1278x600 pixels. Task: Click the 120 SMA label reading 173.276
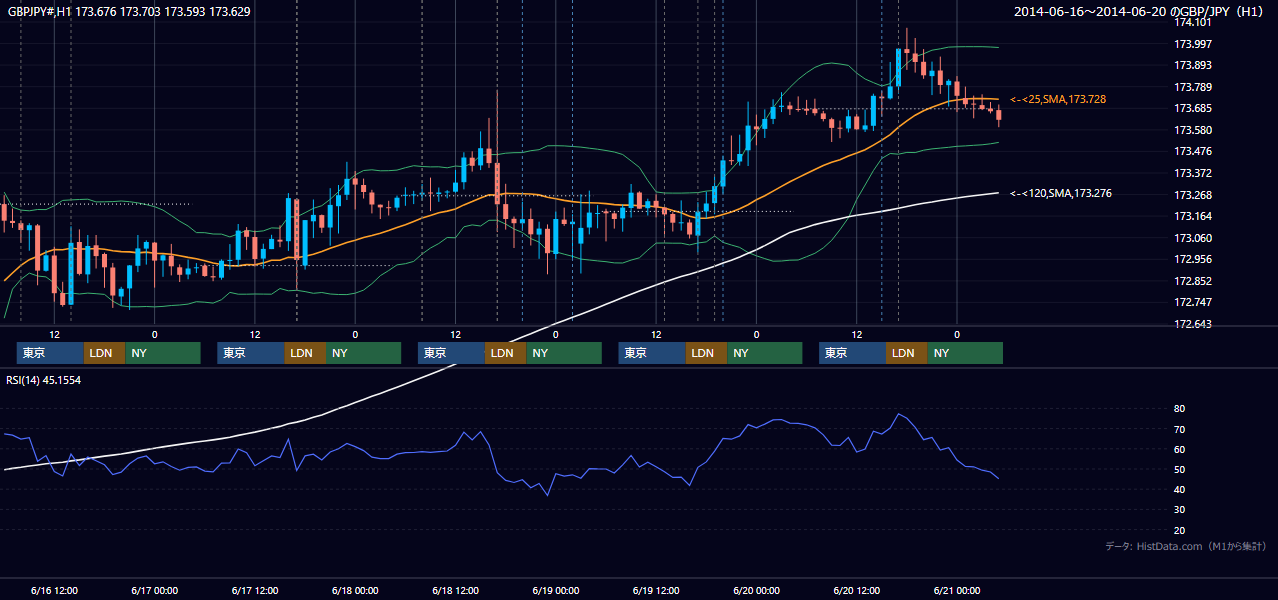(1060, 193)
